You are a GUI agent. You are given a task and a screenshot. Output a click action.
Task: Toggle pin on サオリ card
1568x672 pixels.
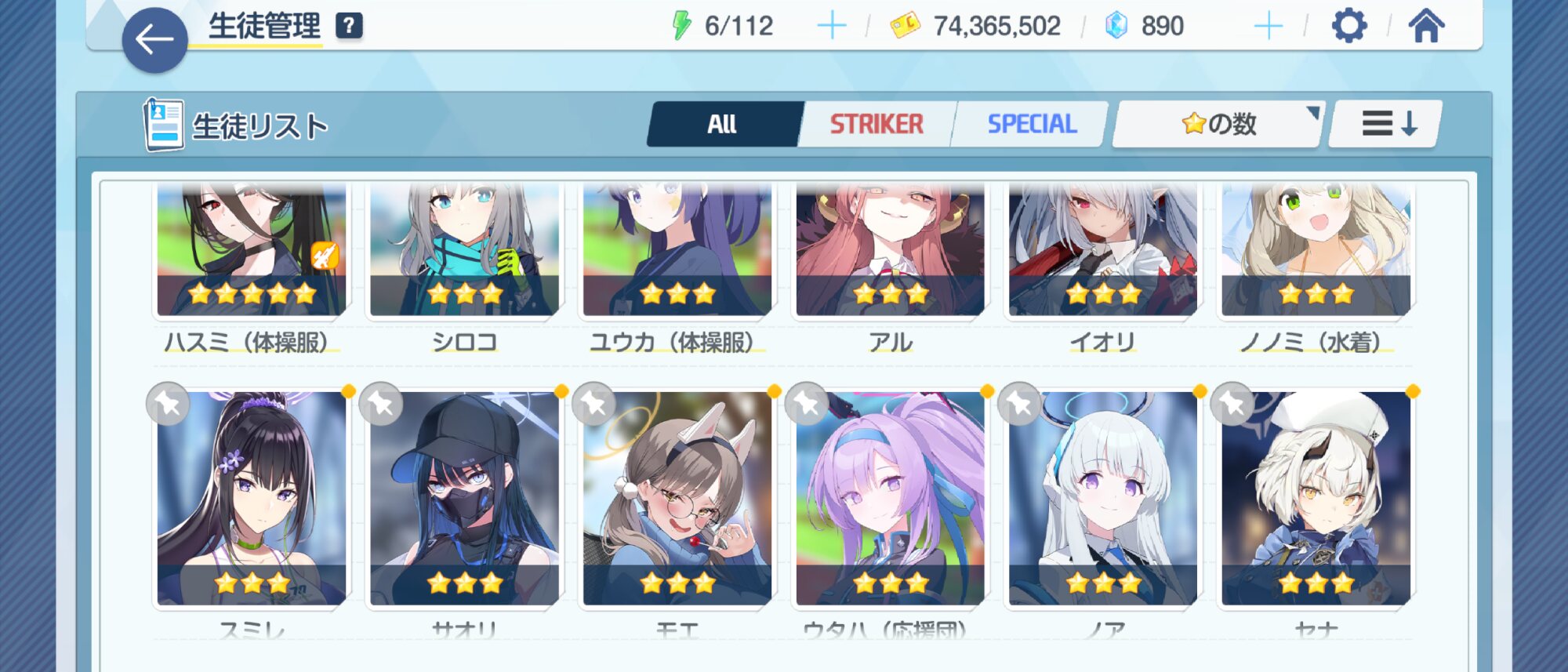(381, 404)
